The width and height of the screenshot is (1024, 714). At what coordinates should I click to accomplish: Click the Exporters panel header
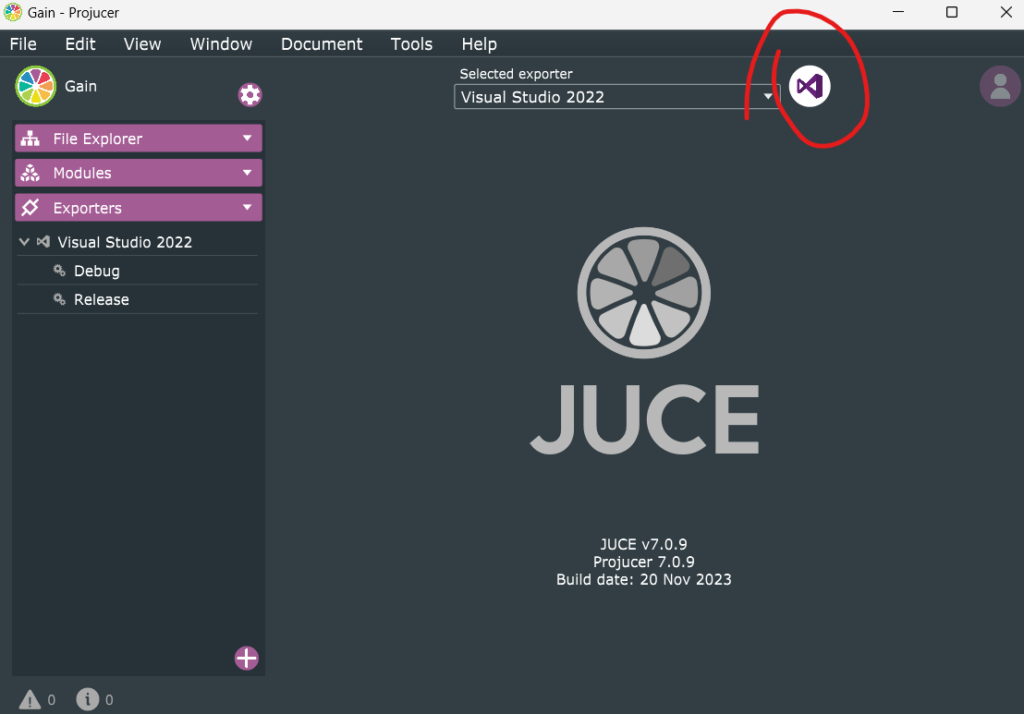[x=138, y=207]
